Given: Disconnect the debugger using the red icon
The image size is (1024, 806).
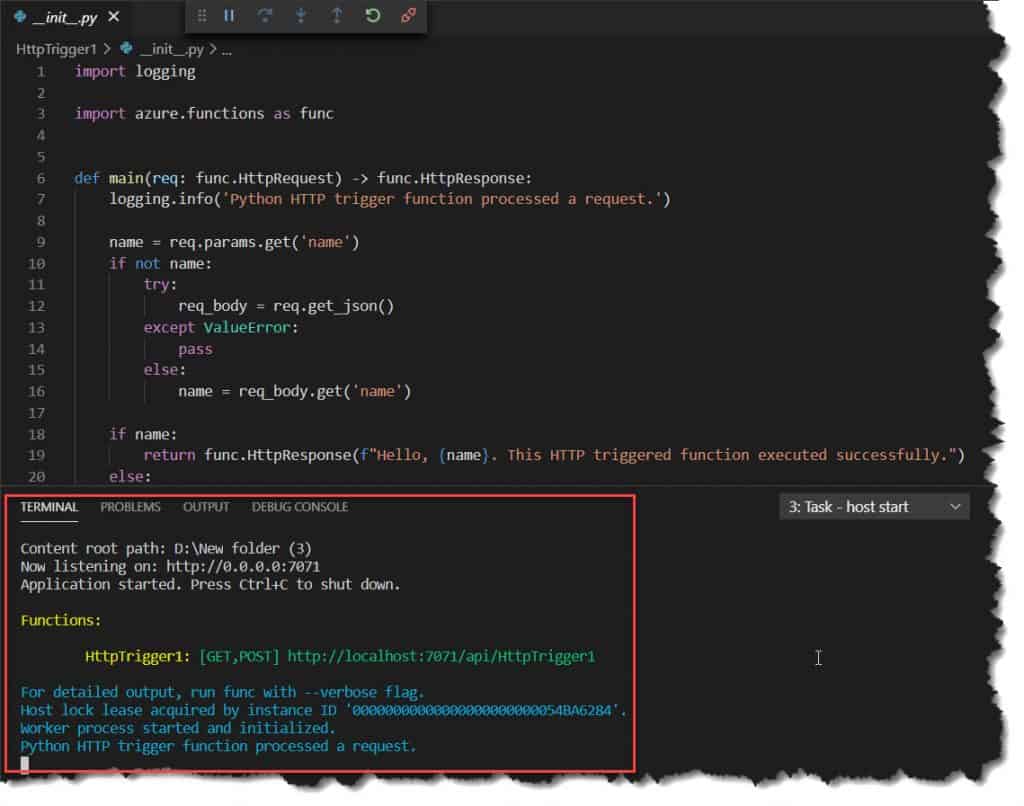Looking at the screenshot, I should [407, 16].
